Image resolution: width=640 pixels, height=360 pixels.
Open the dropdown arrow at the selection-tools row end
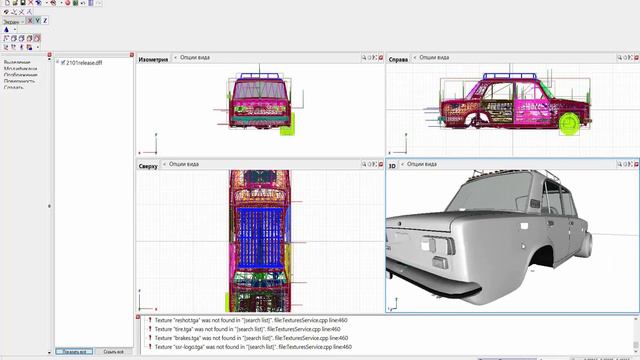38,47
